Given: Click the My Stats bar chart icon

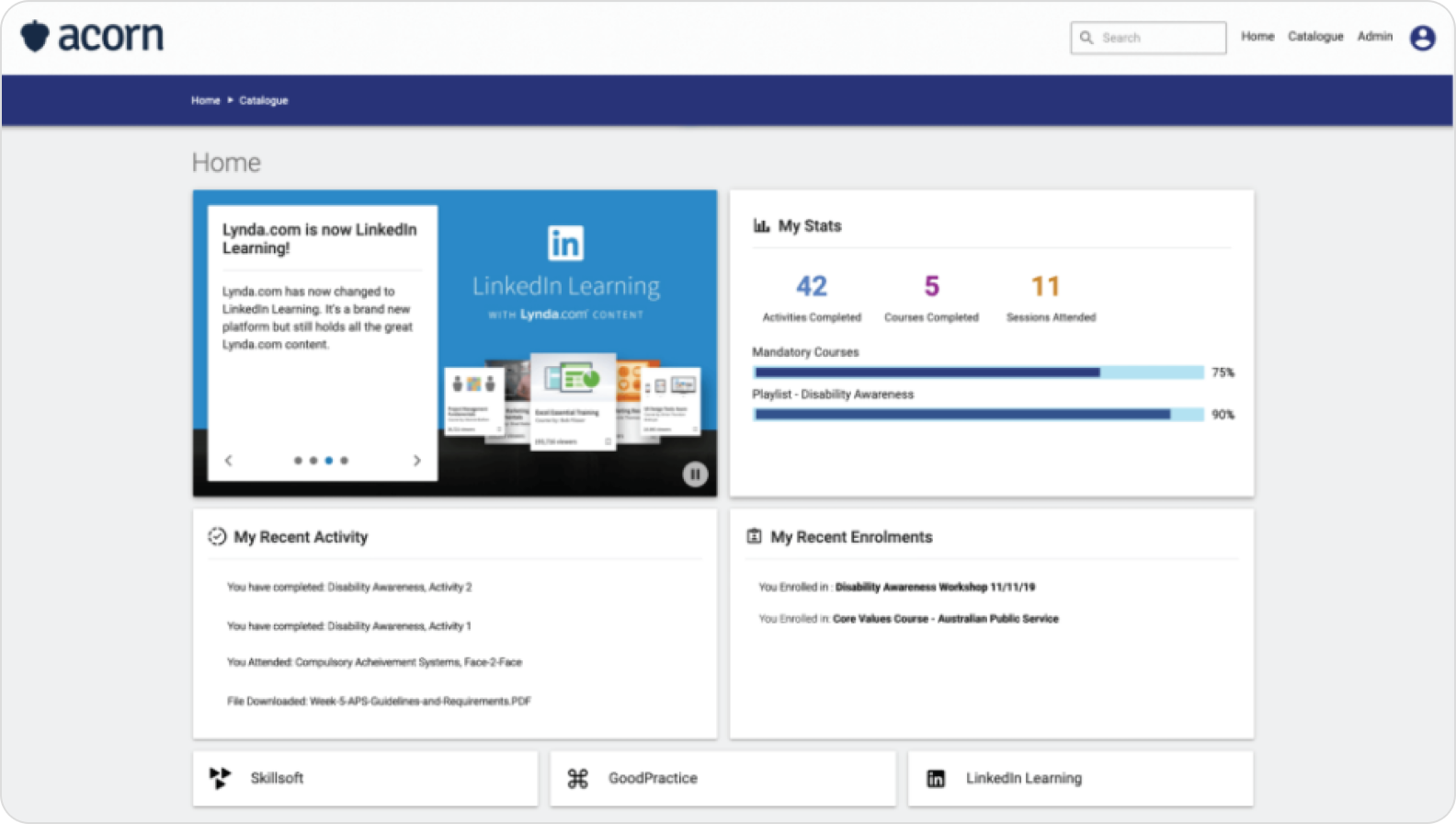Looking at the screenshot, I should click(761, 225).
